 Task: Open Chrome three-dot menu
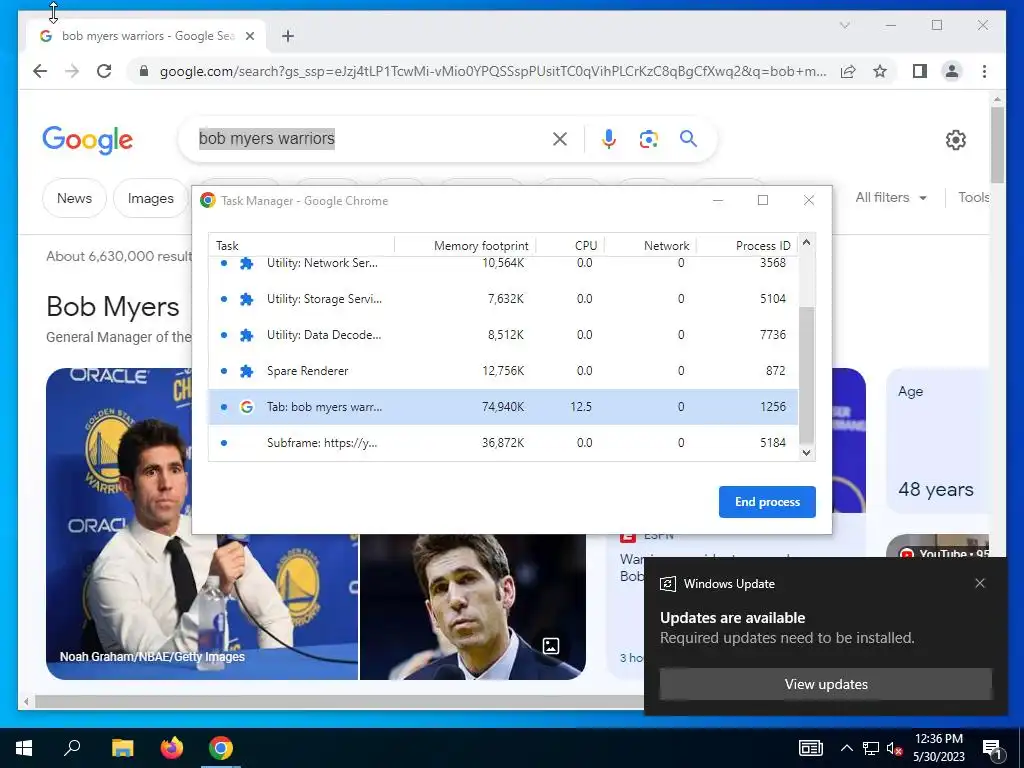click(x=984, y=71)
